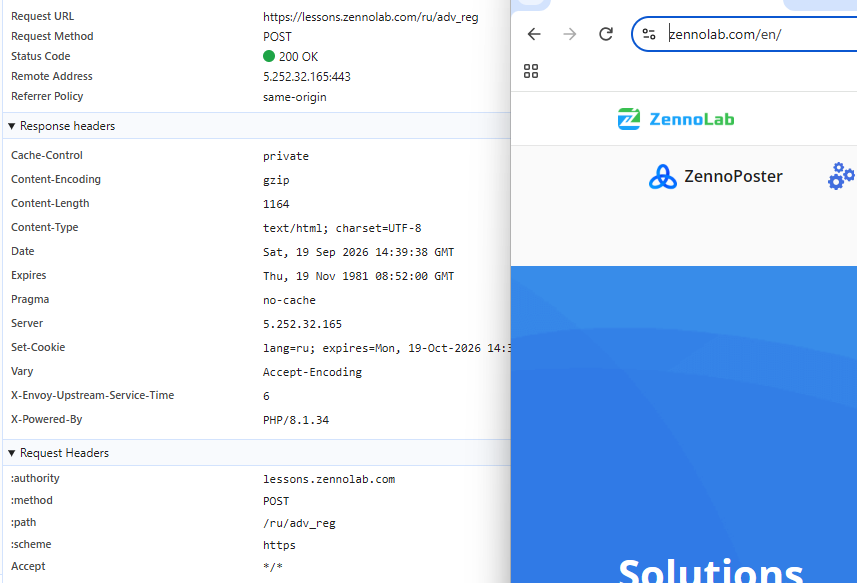Select the 200 OK status text
This screenshot has height=583, width=857.
click(298, 57)
